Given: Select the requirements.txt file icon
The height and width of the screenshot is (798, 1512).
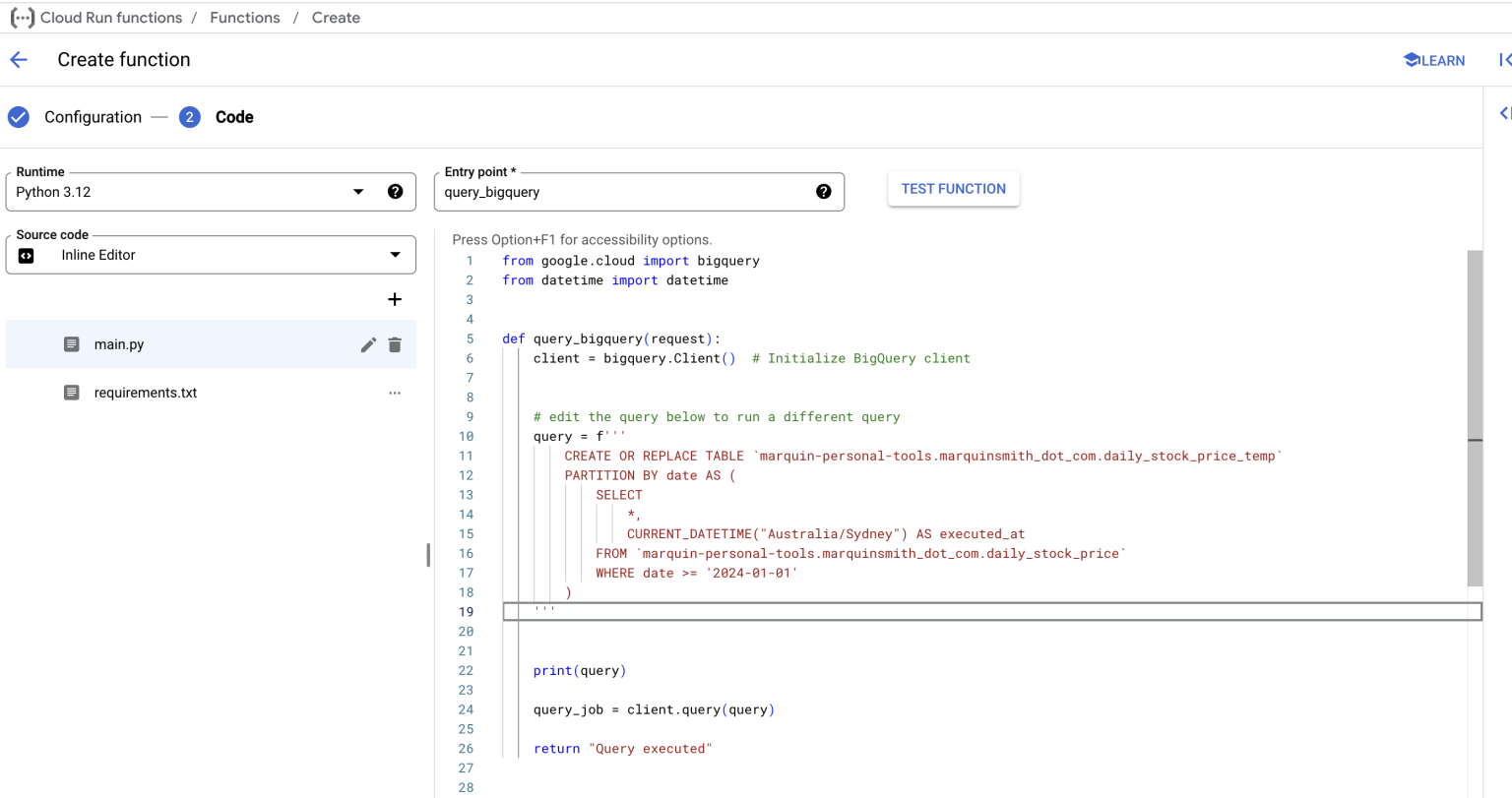Looking at the screenshot, I should (x=71, y=392).
